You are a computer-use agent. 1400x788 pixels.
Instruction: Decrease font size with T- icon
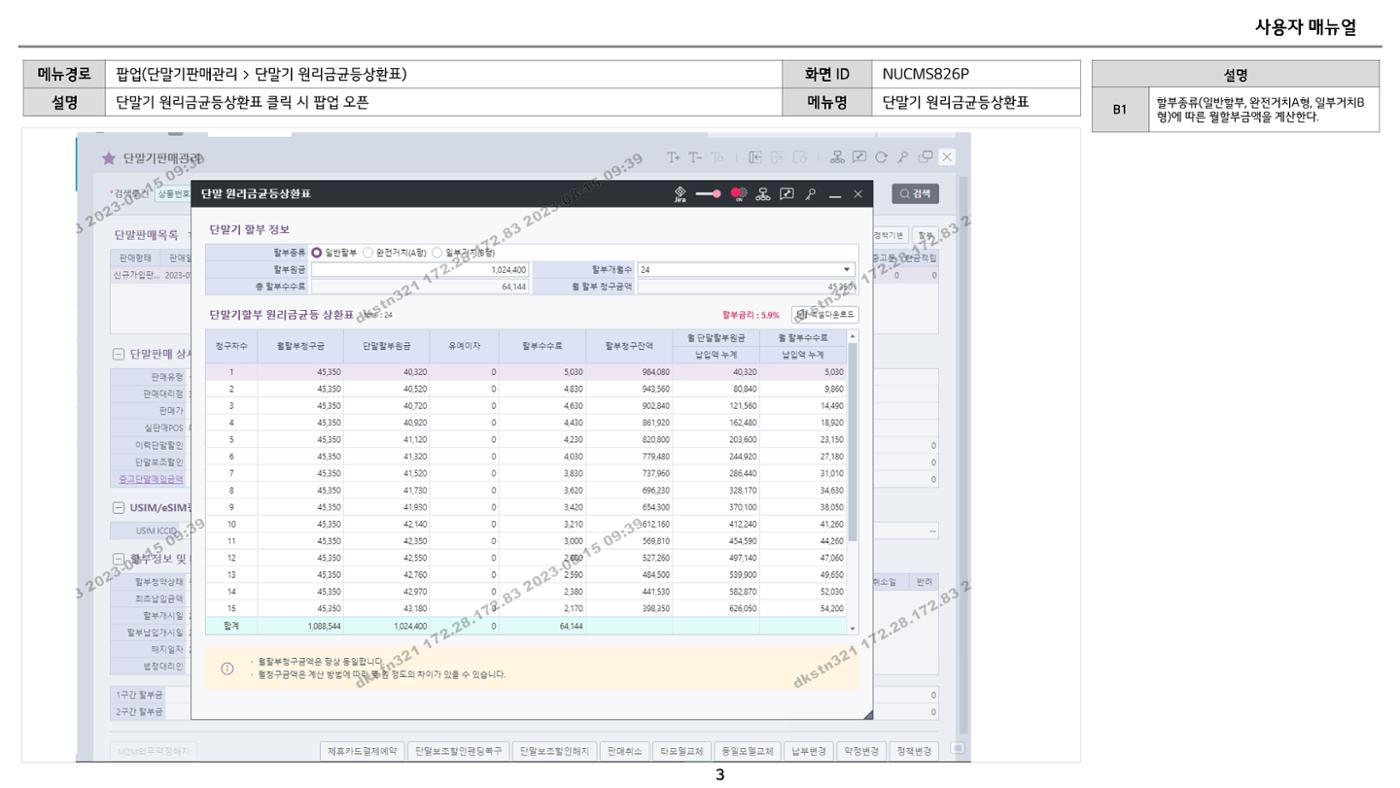(x=693, y=158)
